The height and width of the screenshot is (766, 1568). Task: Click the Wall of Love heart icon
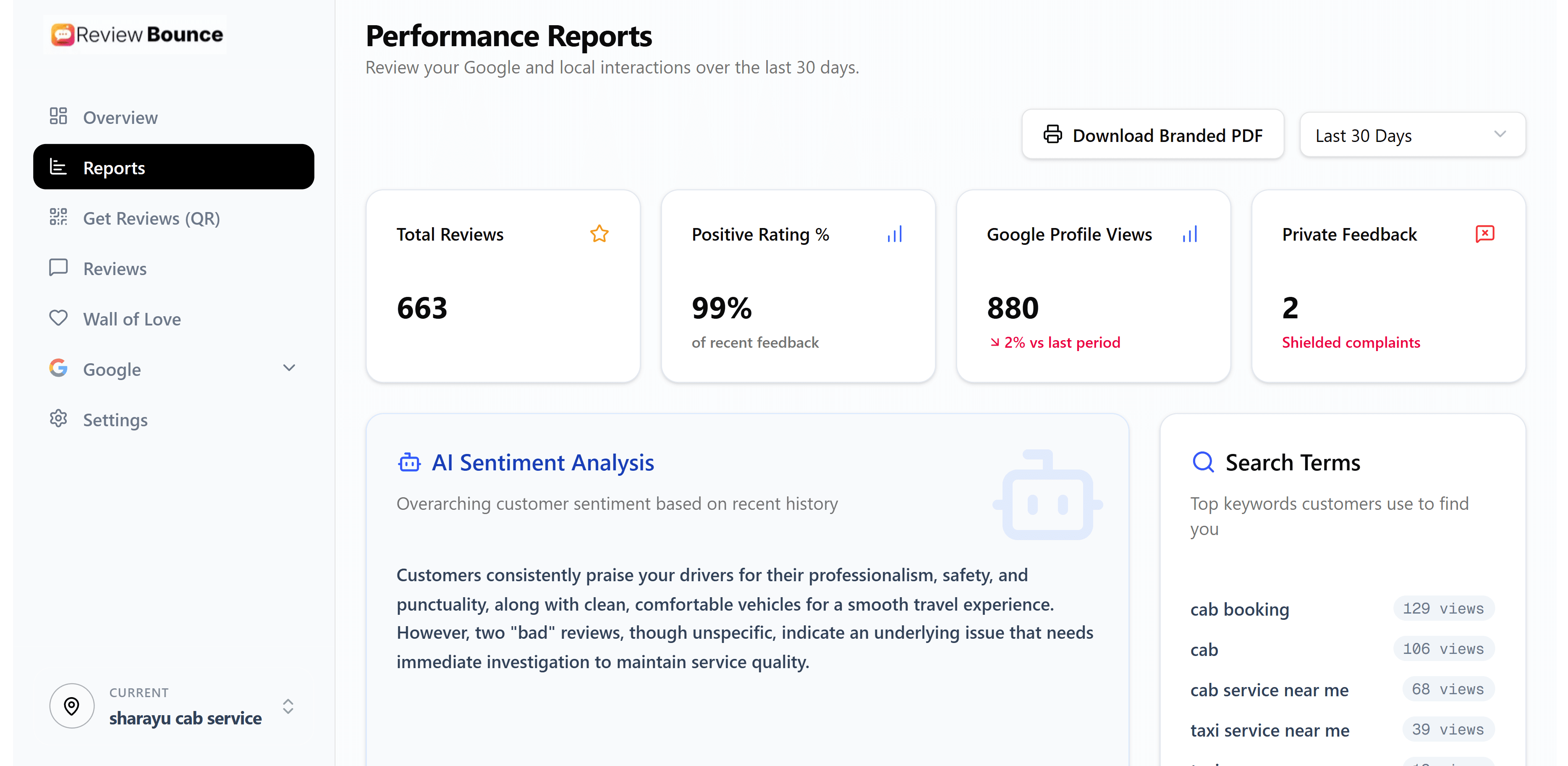(58, 318)
